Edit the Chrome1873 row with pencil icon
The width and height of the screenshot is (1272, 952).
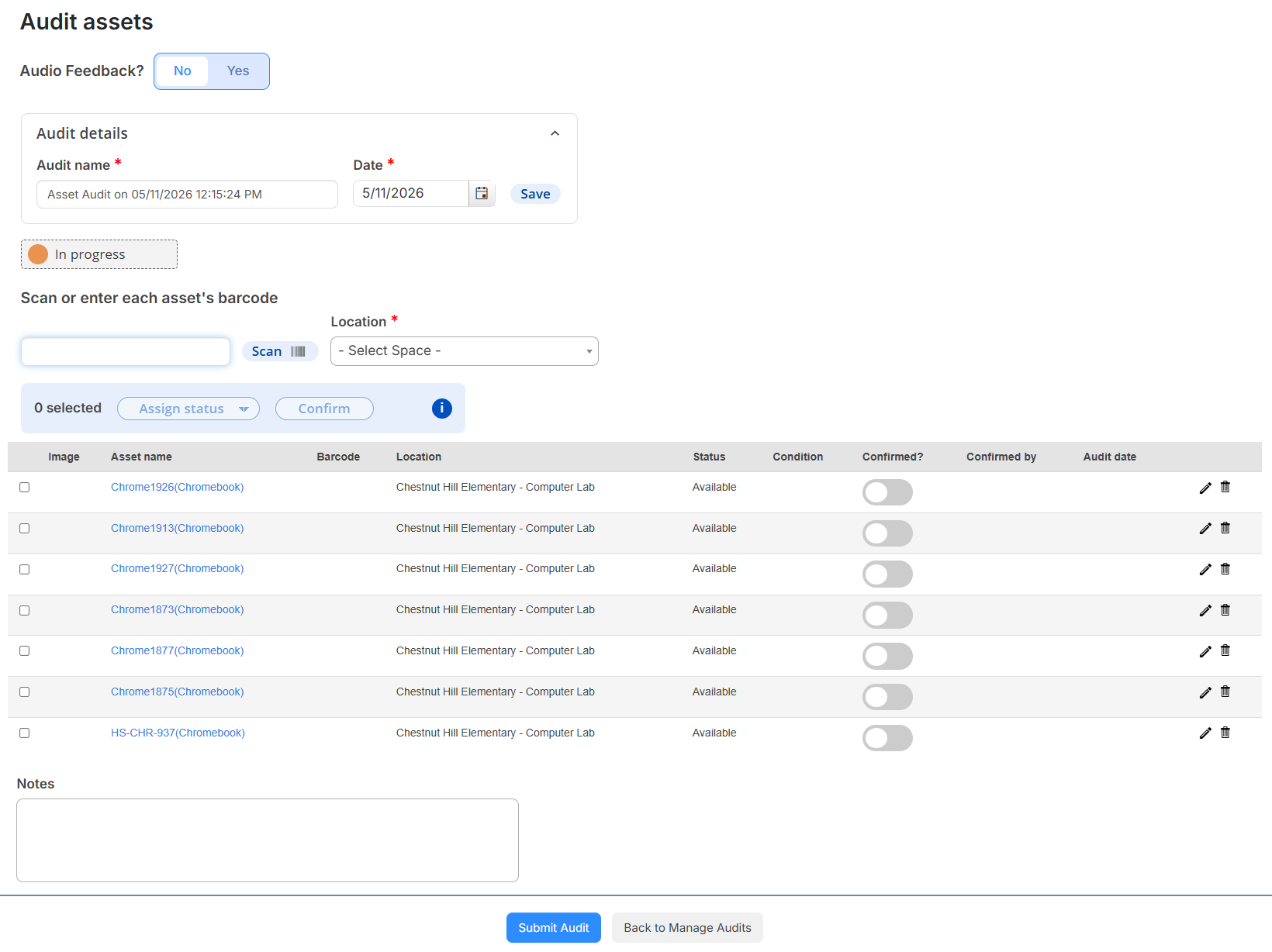point(1205,611)
